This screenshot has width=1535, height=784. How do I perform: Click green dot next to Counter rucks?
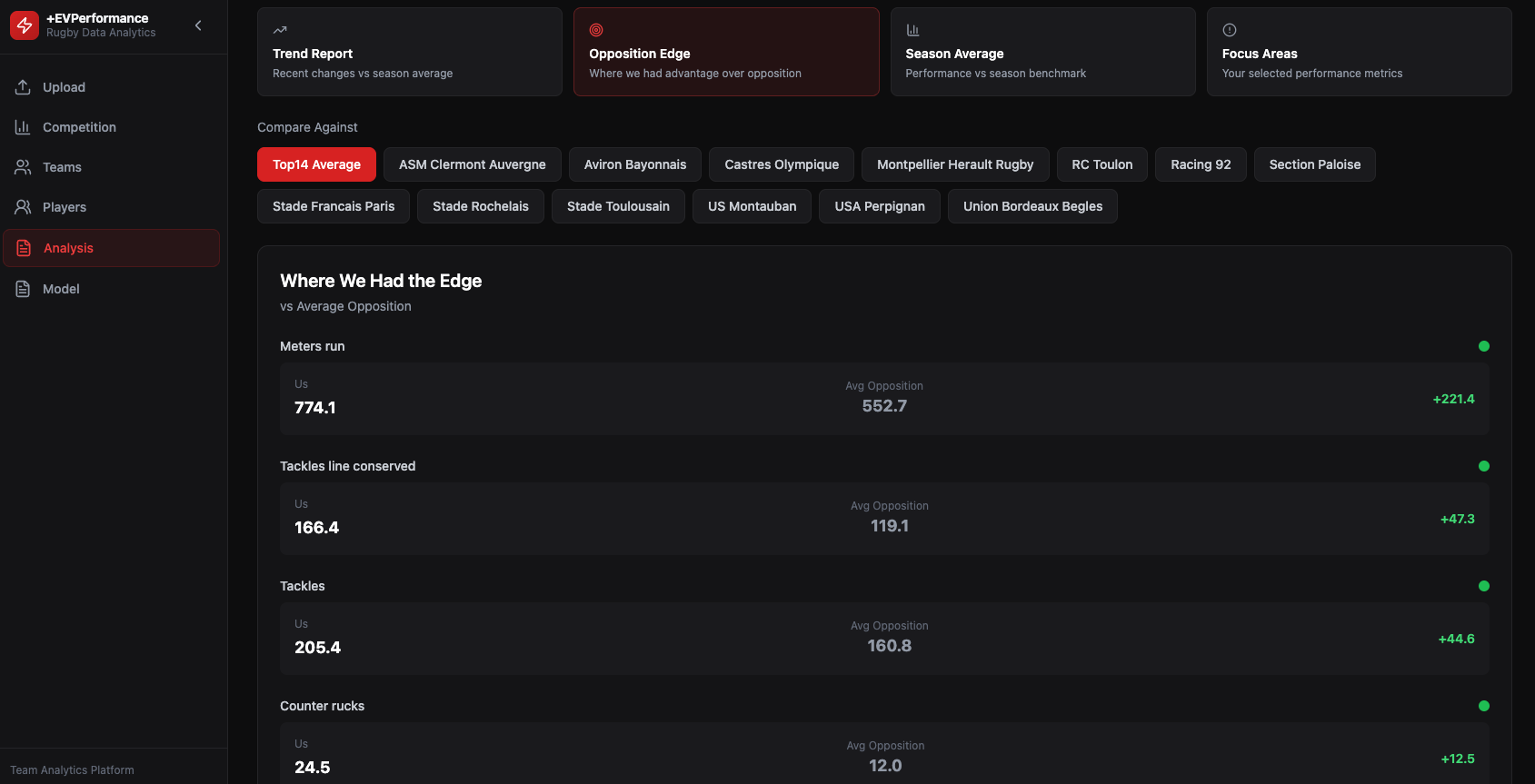pos(1484,706)
